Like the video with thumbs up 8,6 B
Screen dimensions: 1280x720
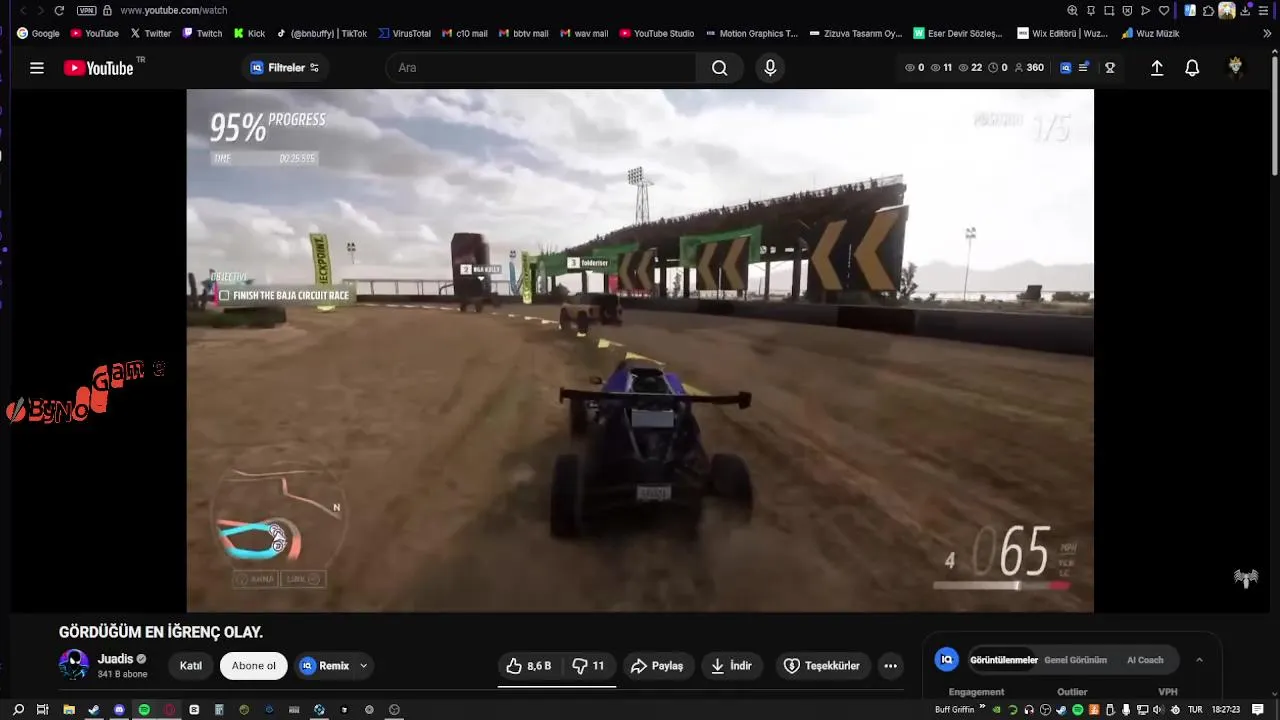click(x=530, y=666)
